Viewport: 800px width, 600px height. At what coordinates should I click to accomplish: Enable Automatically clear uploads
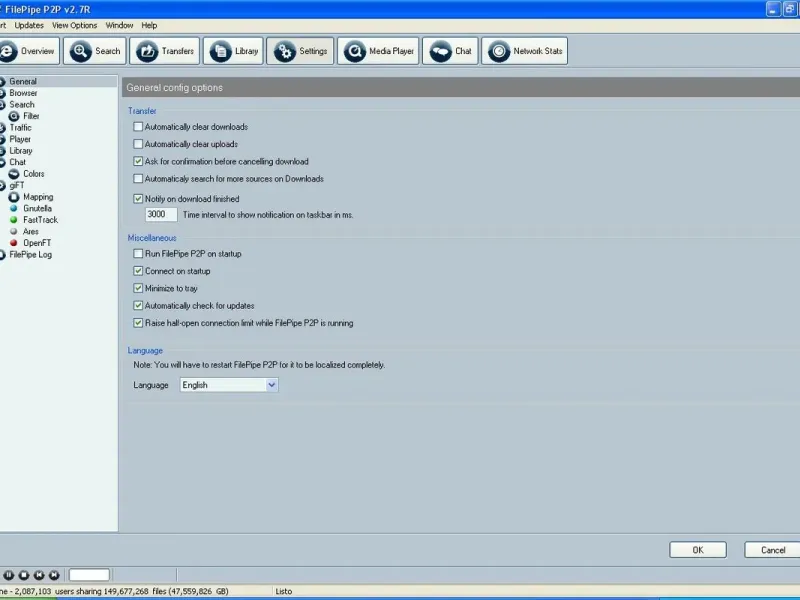click(138, 144)
